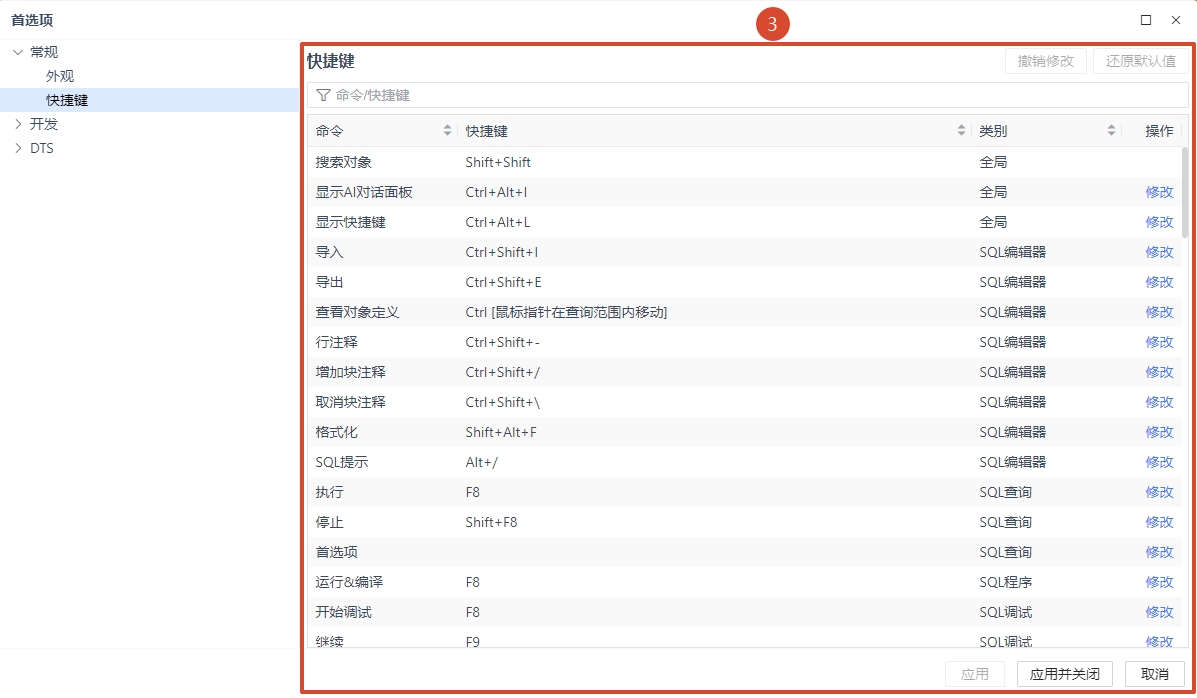This screenshot has width=1197, height=698.
Task: Click 修改 for 停止 row
Action: 1159,522
